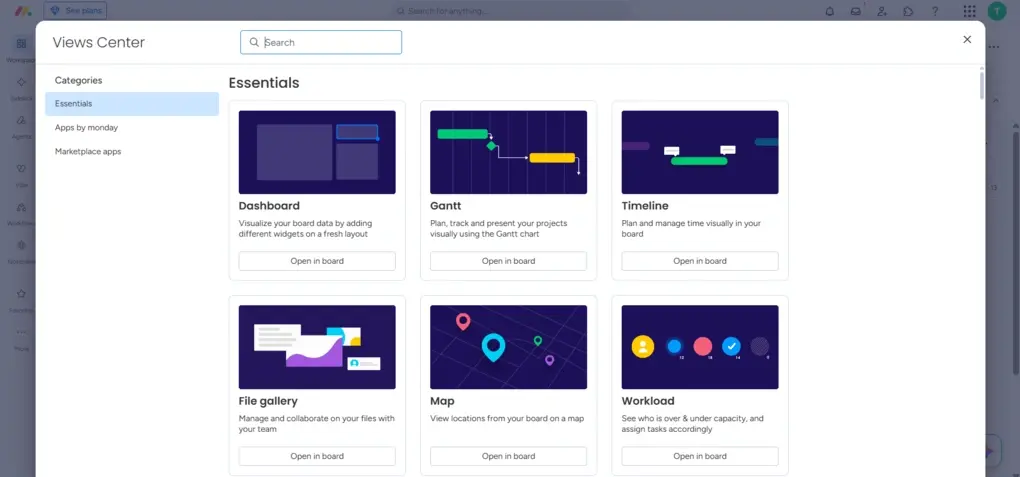Click the magnifier icon in Views Center search
The width and height of the screenshot is (1020, 477).
coord(254,42)
